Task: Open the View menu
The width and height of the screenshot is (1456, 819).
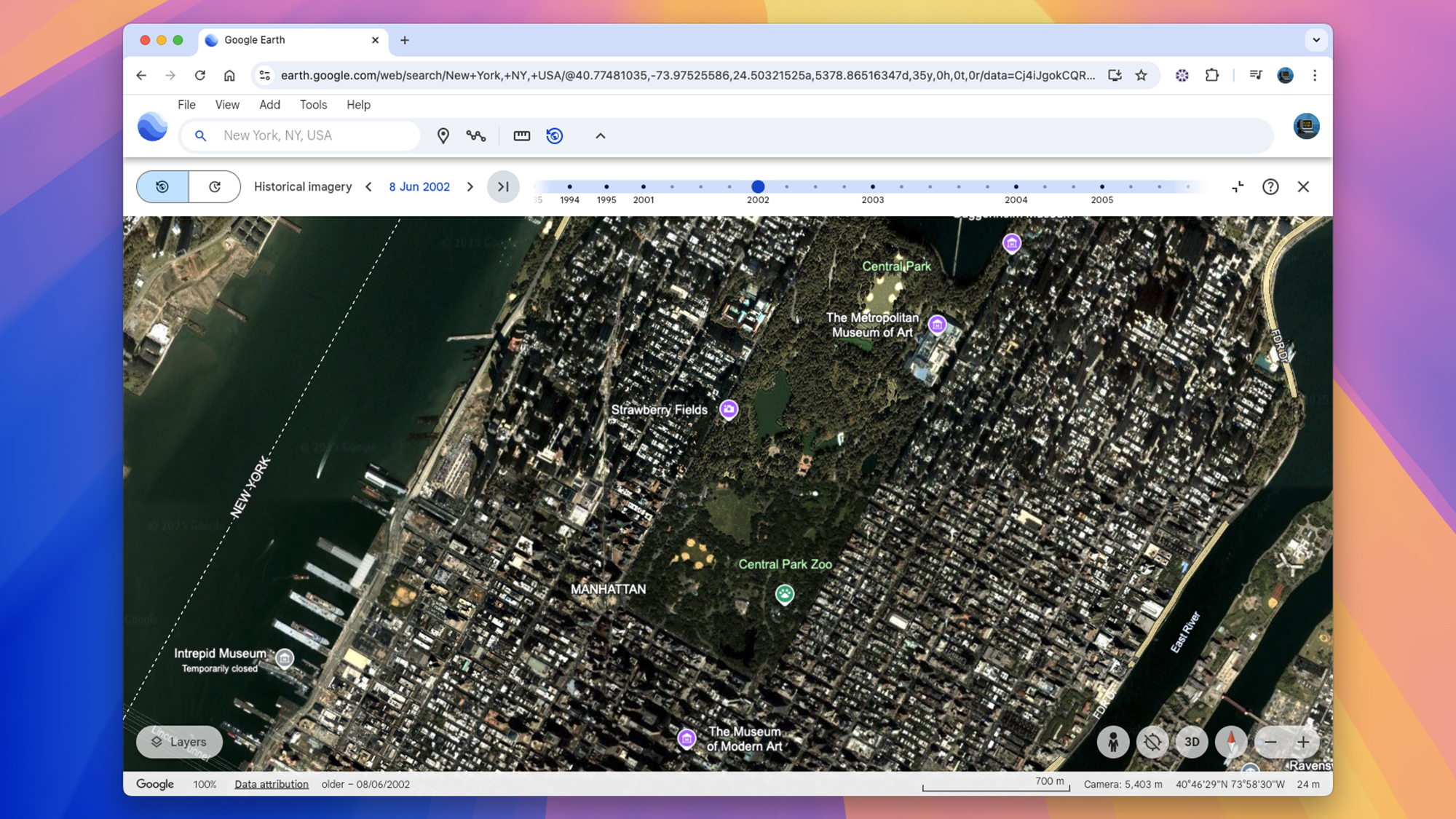Action: coord(226,105)
